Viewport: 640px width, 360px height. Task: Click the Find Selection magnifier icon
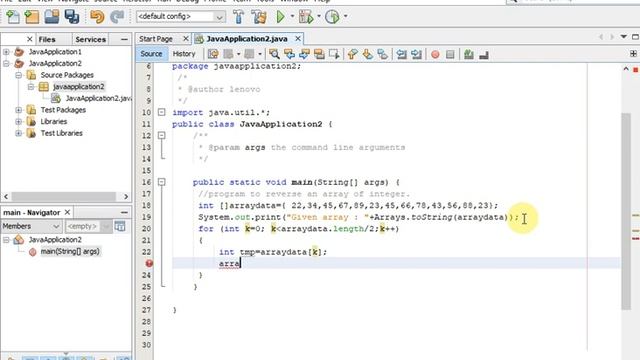pyautogui.click(x=274, y=54)
